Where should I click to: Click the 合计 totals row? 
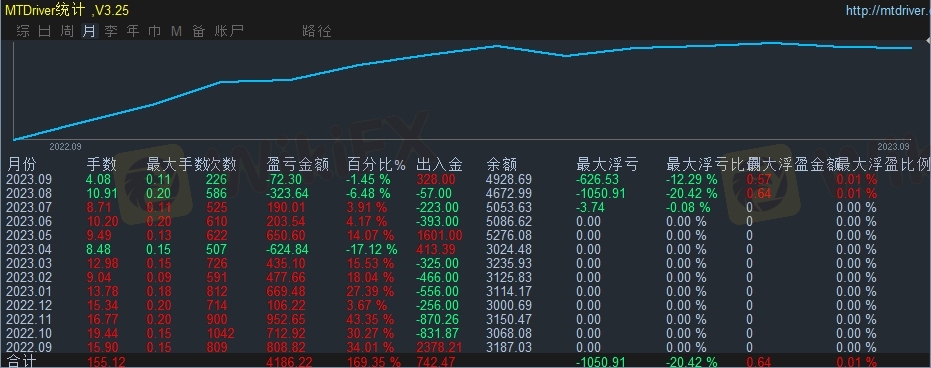pyautogui.click(x=466, y=361)
